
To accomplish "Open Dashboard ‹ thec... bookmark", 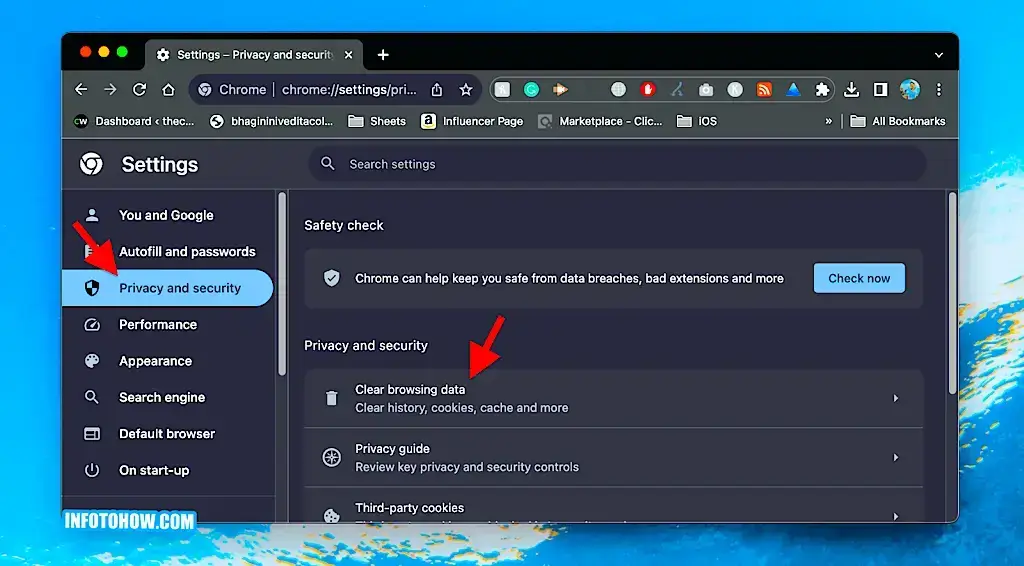I will pyautogui.click(x=134, y=121).
